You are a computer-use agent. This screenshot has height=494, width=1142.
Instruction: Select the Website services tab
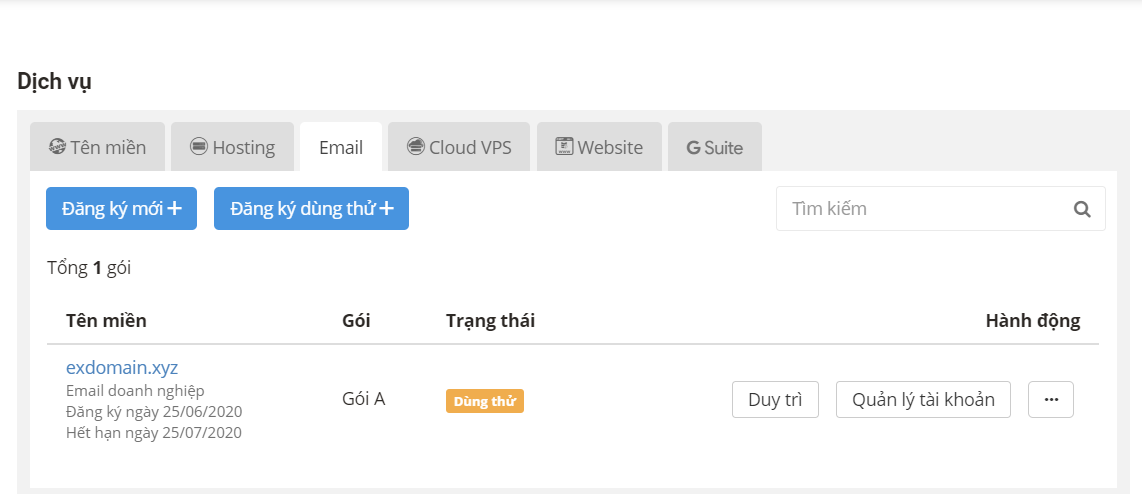click(x=599, y=147)
